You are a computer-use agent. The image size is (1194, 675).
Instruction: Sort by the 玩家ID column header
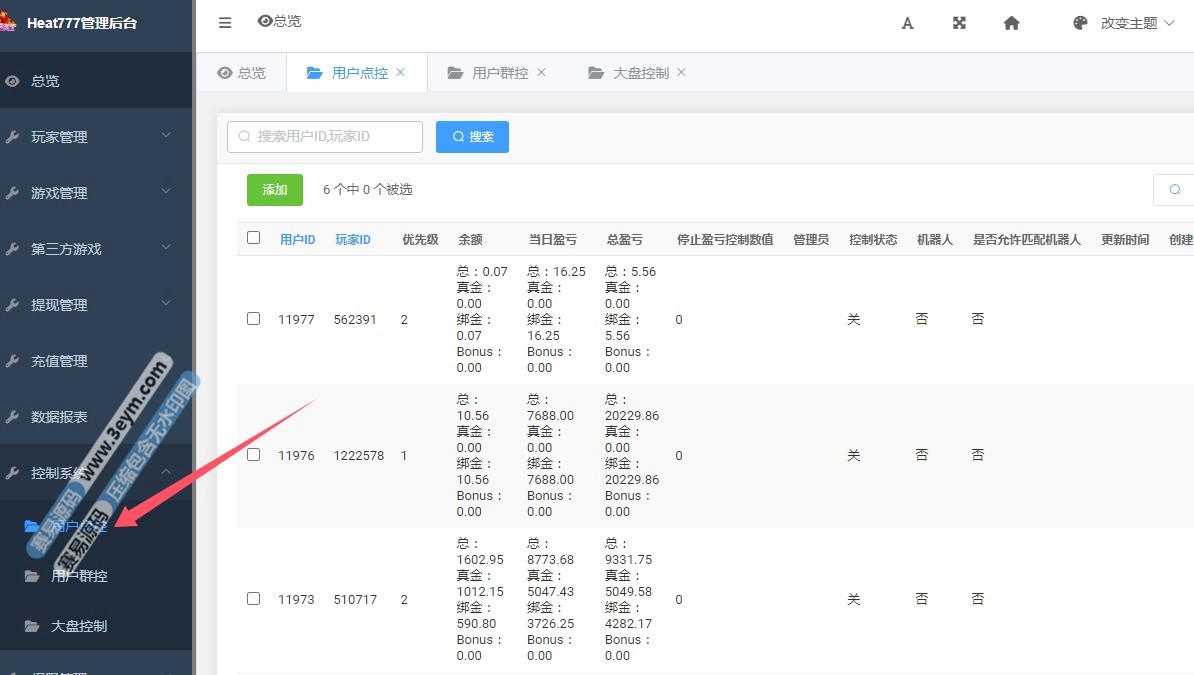pos(352,240)
